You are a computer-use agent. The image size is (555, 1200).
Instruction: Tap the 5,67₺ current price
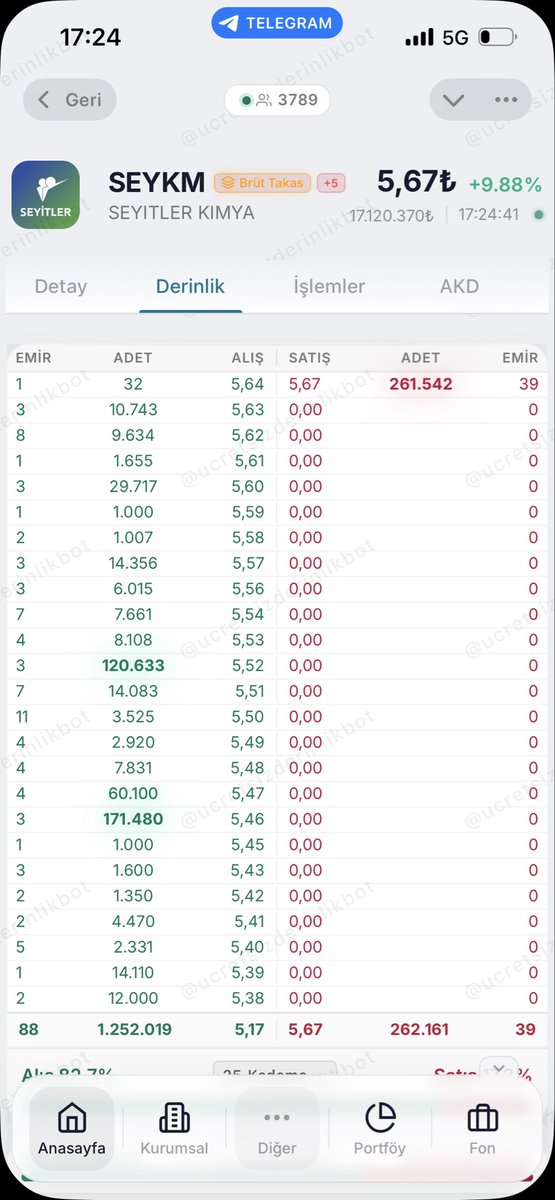(x=416, y=182)
